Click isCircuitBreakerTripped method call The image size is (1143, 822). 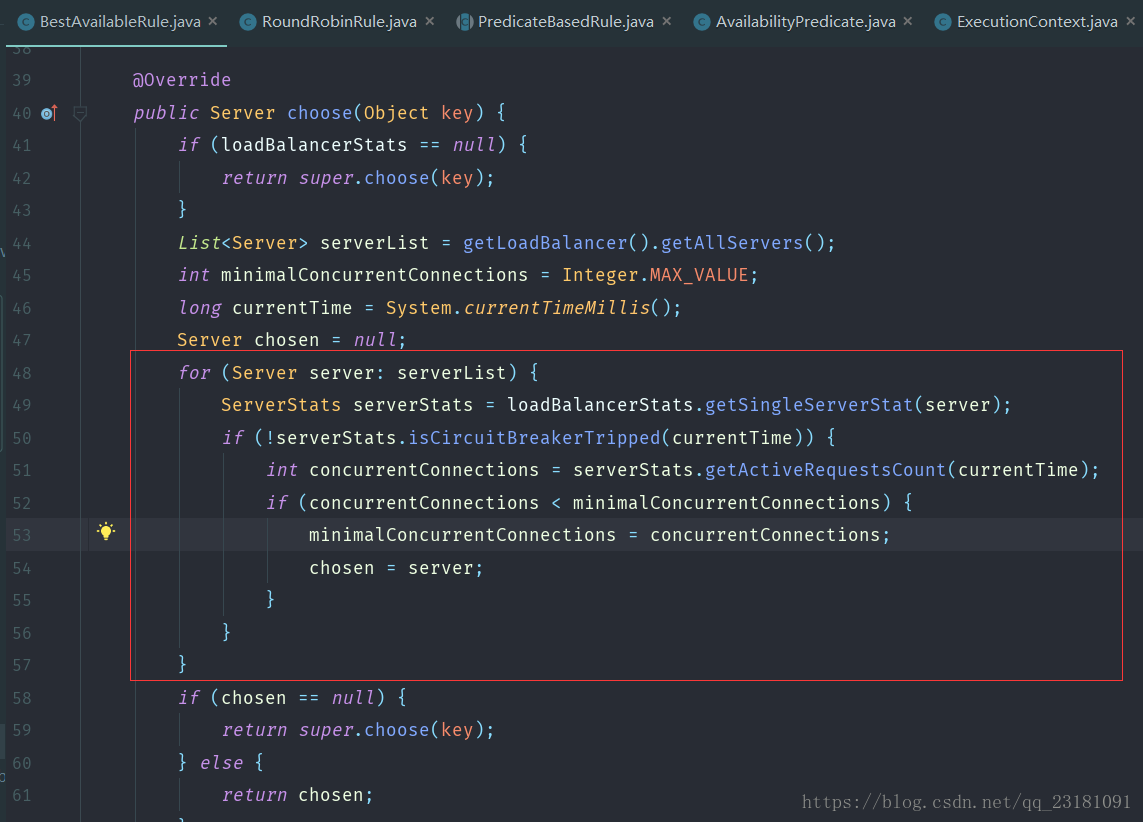(534, 438)
